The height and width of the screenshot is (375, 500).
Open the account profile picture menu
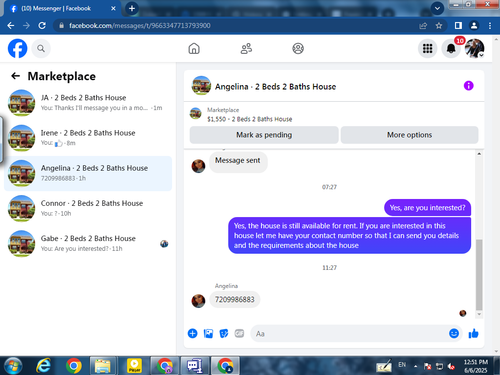[x=475, y=49]
